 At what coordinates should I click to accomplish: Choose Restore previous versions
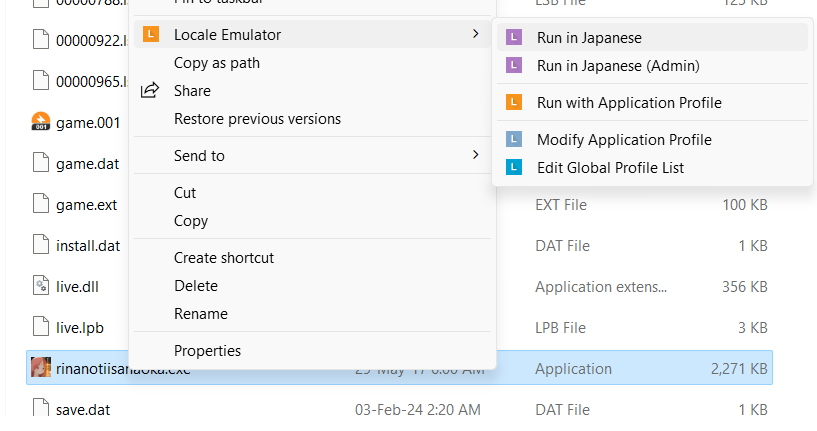click(x=257, y=118)
